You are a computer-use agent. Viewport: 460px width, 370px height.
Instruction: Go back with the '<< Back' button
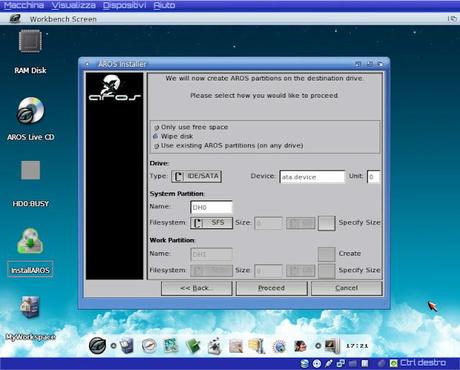point(197,288)
